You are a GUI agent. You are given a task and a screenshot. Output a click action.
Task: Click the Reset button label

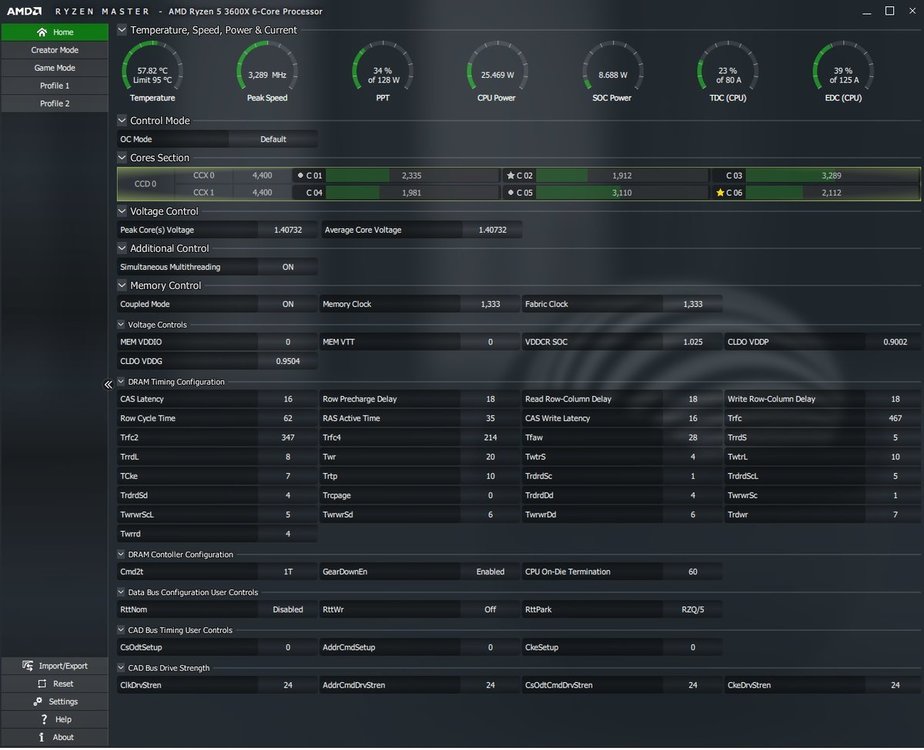tap(63, 685)
